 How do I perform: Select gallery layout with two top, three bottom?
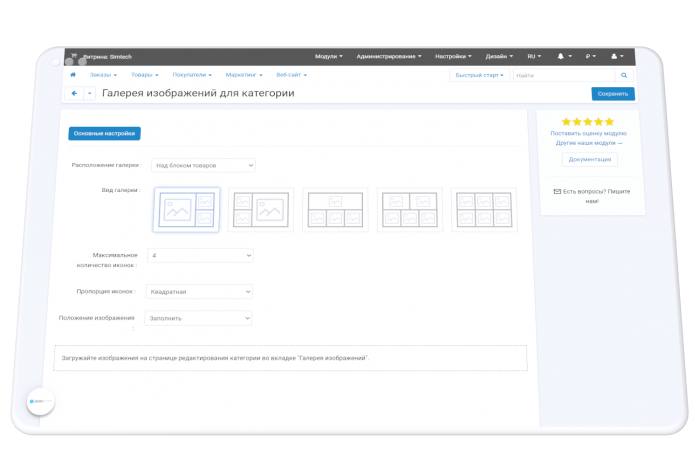[x=410, y=210]
